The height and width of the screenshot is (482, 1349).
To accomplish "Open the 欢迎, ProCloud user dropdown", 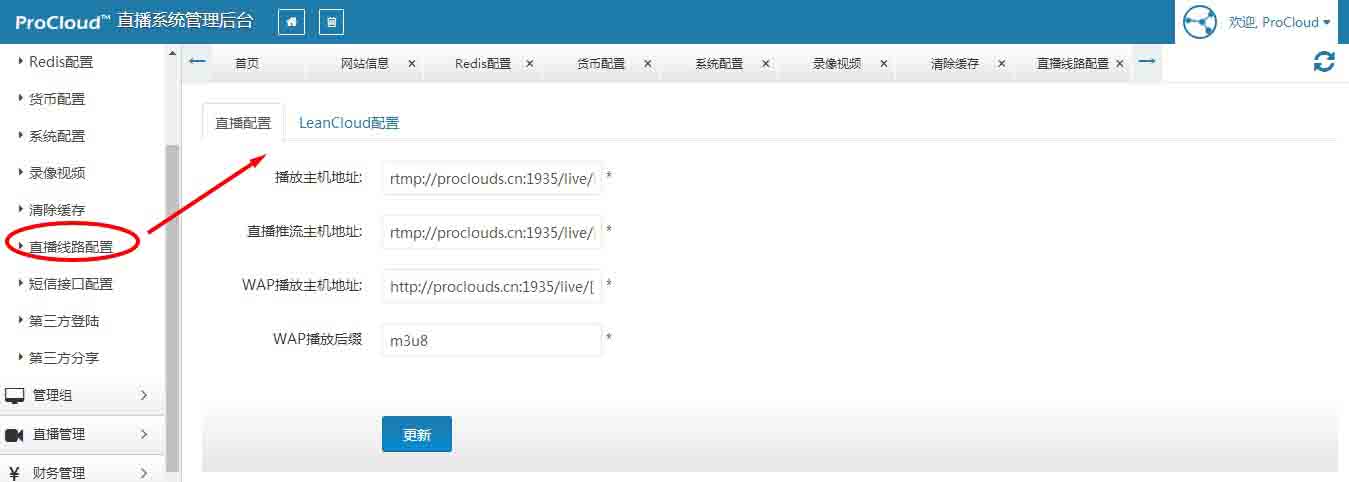I will tap(1279, 22).
